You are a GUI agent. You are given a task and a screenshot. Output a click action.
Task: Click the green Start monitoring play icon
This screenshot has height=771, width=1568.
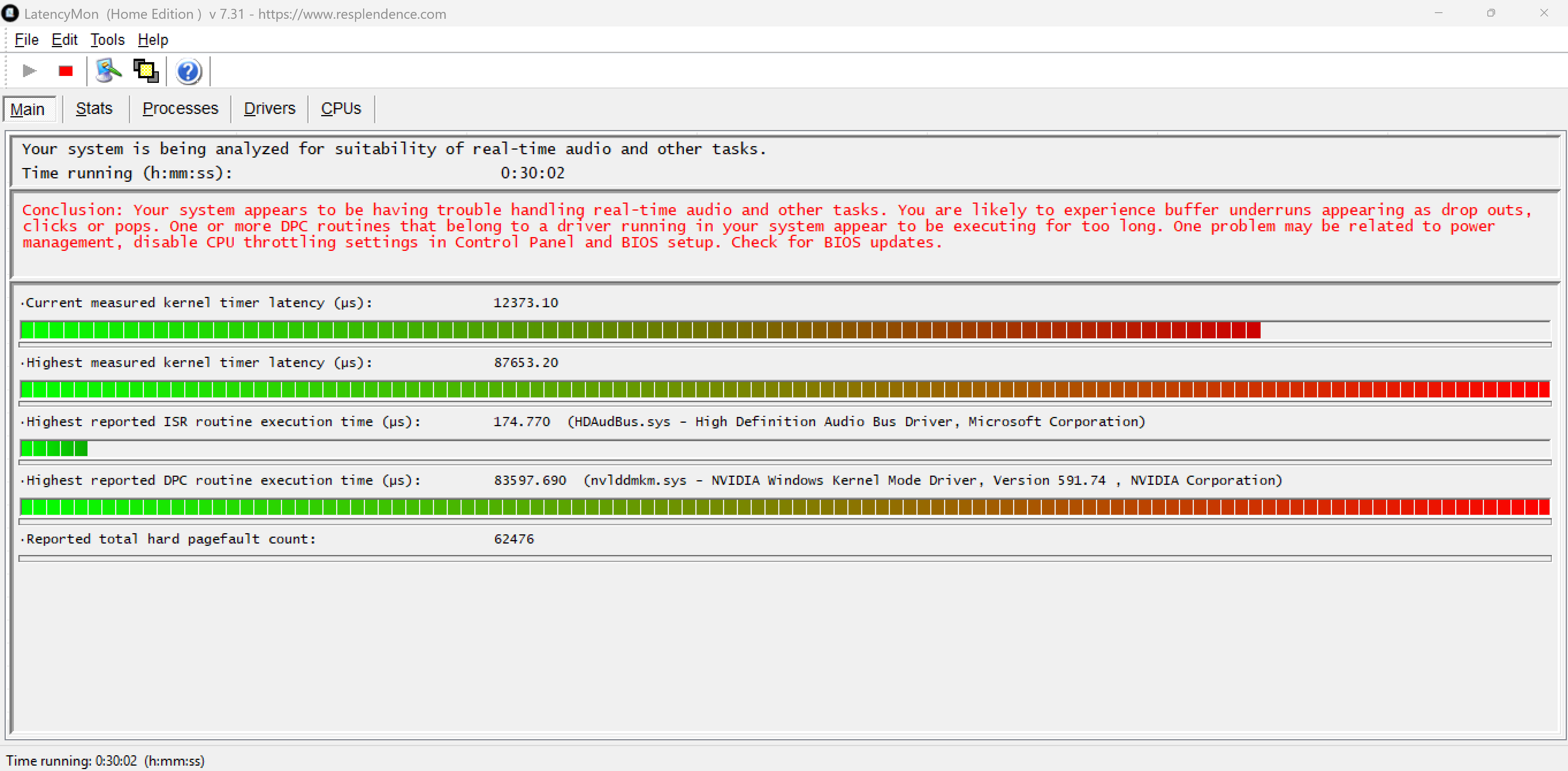[29, 71]
